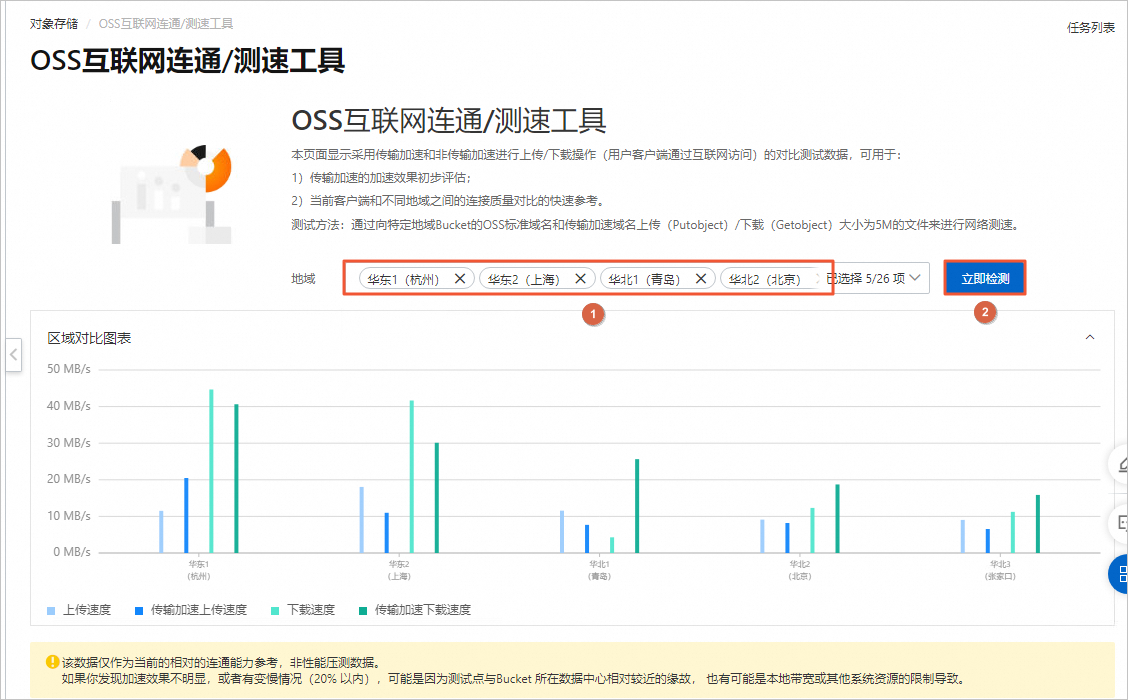Click the blue grid floating button

pos(1121,574)
